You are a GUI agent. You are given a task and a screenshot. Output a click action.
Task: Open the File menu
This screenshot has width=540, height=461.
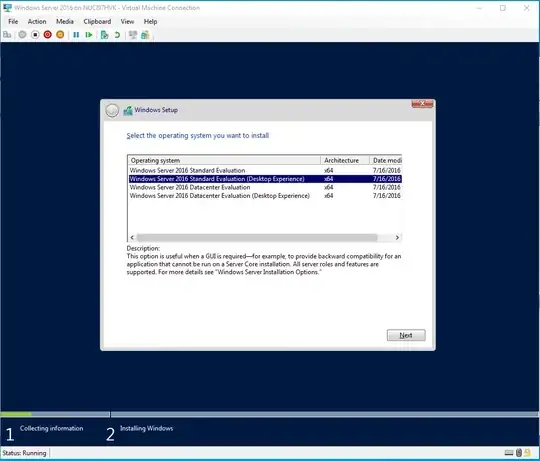pyautogui.click(x=13, y=21)
